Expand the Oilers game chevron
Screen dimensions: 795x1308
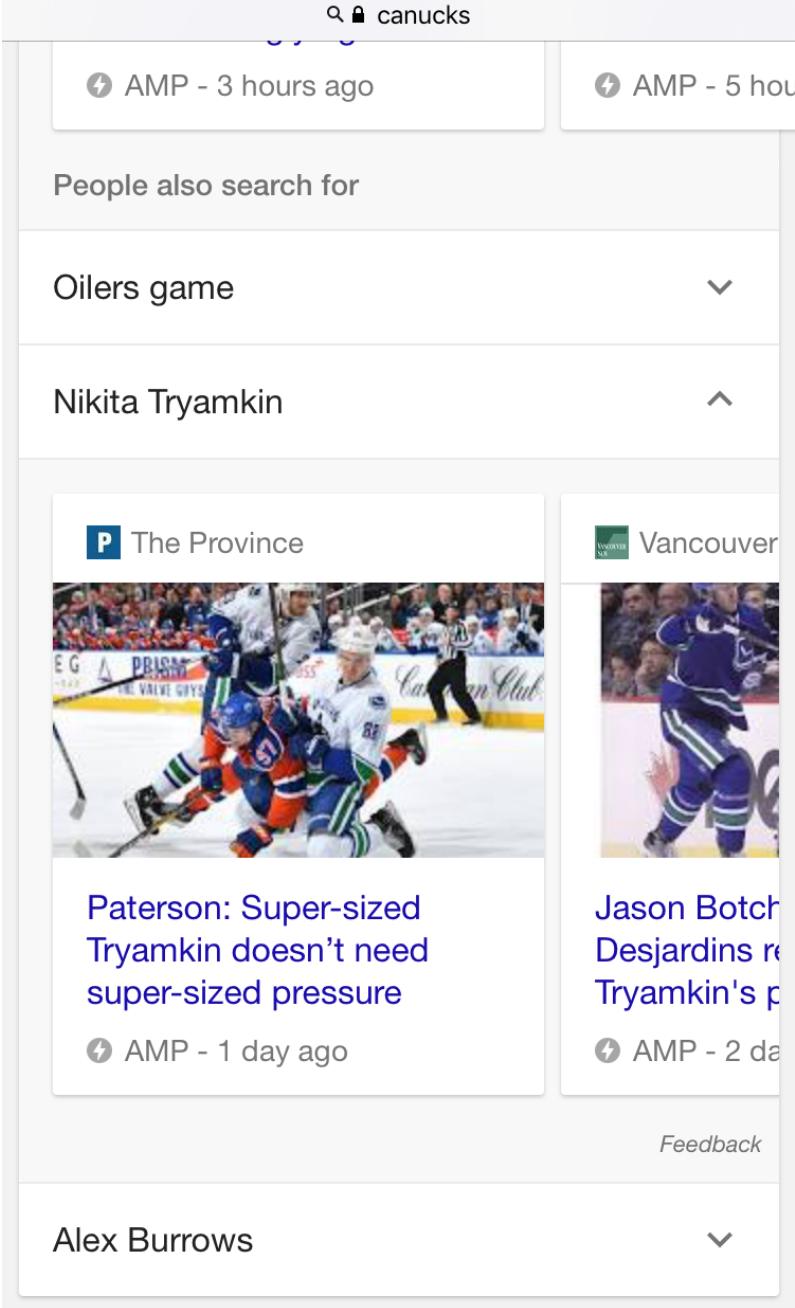[x=719, y=288]
